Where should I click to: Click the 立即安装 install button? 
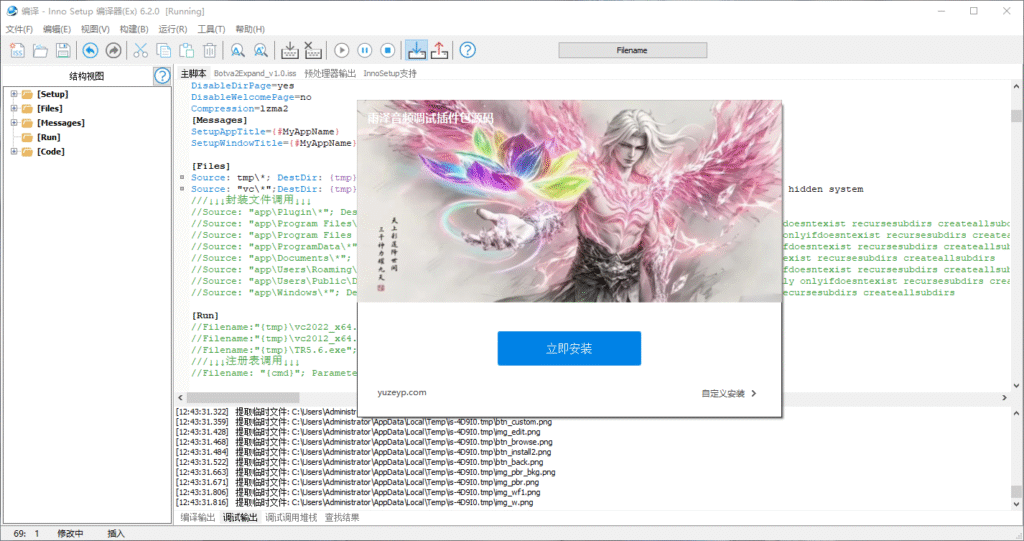(569, 348)
